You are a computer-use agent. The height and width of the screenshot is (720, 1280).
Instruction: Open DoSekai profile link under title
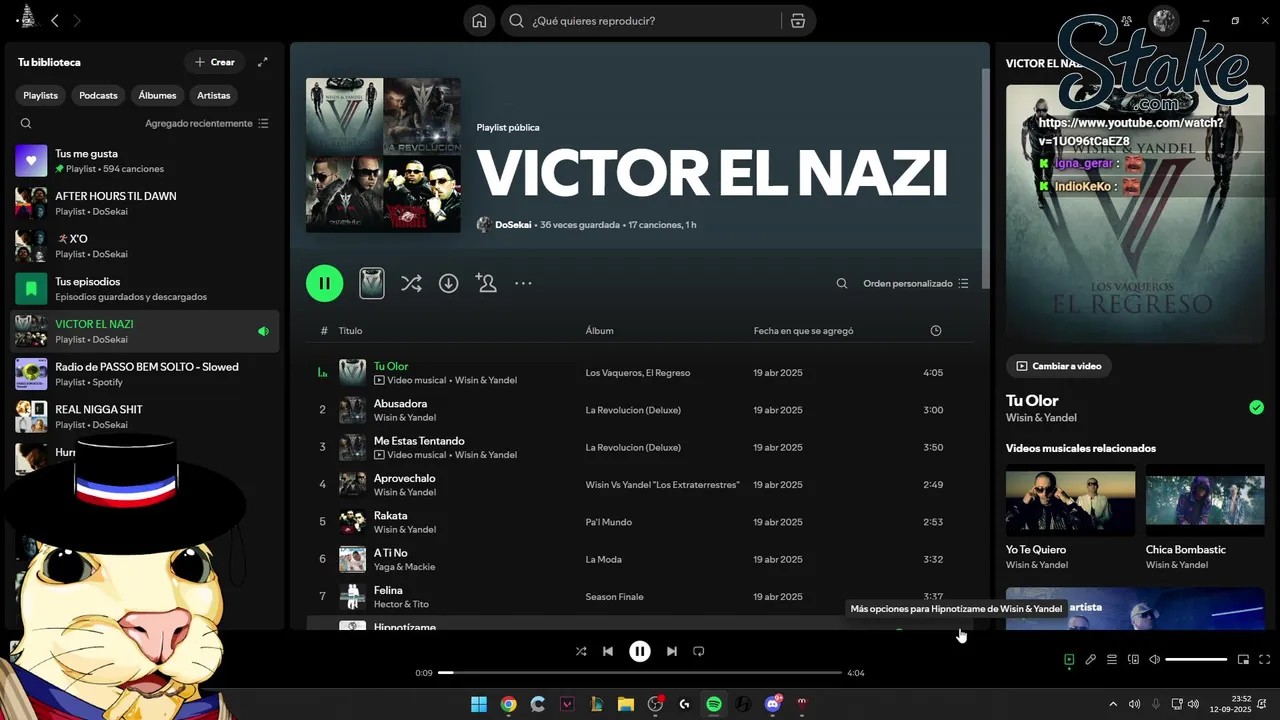512,225
